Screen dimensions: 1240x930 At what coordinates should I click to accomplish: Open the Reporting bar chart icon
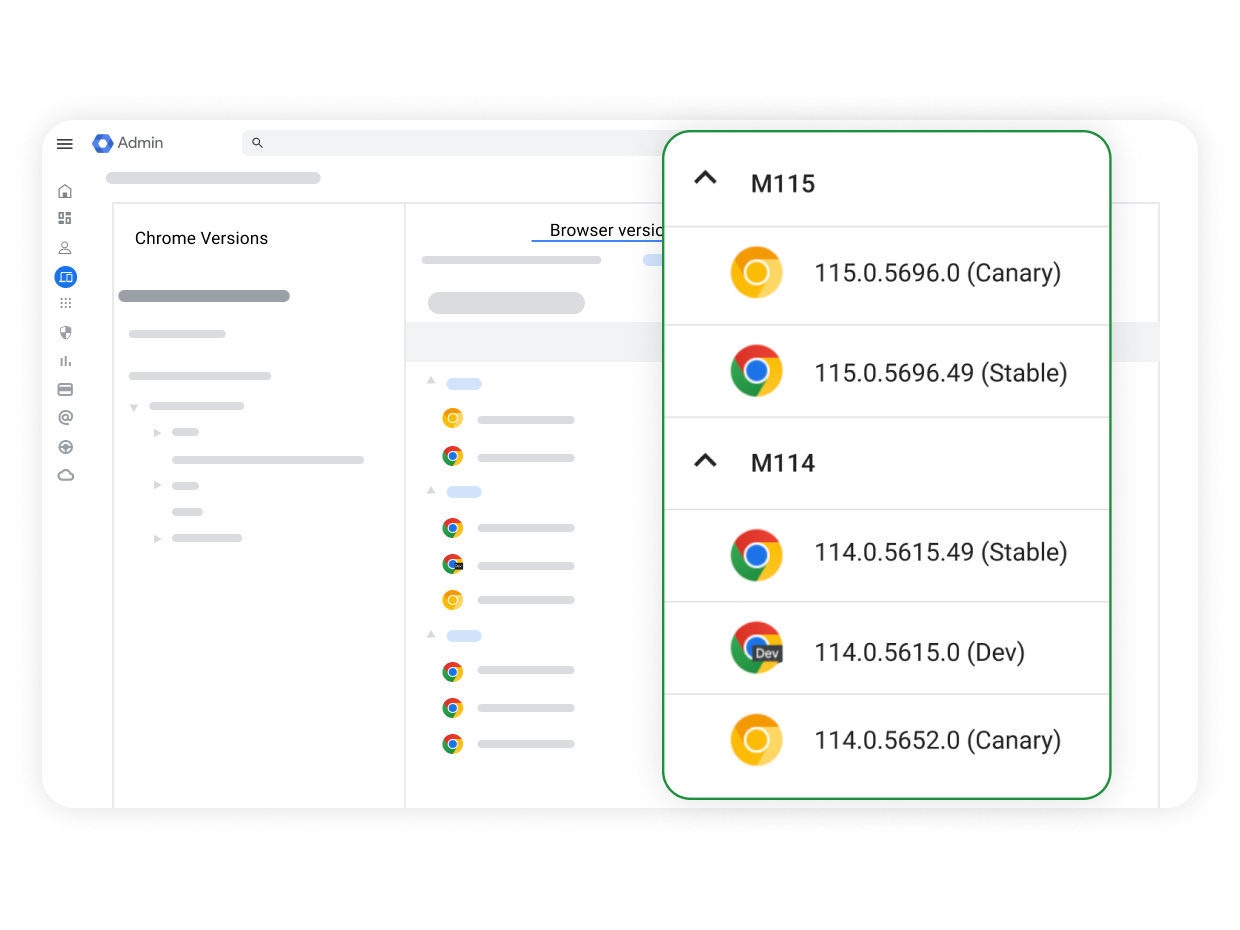tap(66, 361)
